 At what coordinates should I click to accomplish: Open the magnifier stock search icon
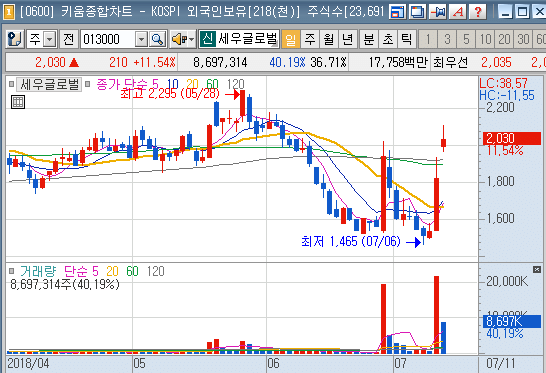[158, 39]
